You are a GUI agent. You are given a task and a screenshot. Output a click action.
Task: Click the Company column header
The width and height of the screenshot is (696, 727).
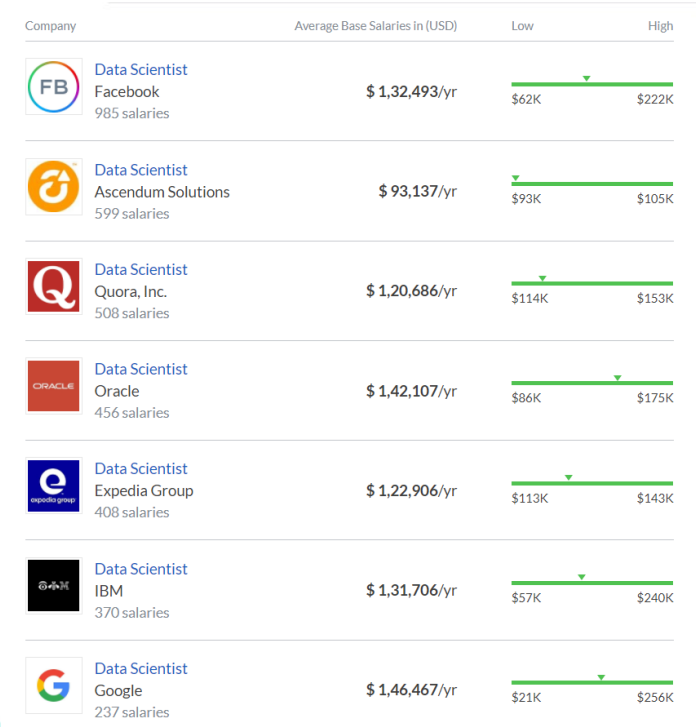pos(50,26)
